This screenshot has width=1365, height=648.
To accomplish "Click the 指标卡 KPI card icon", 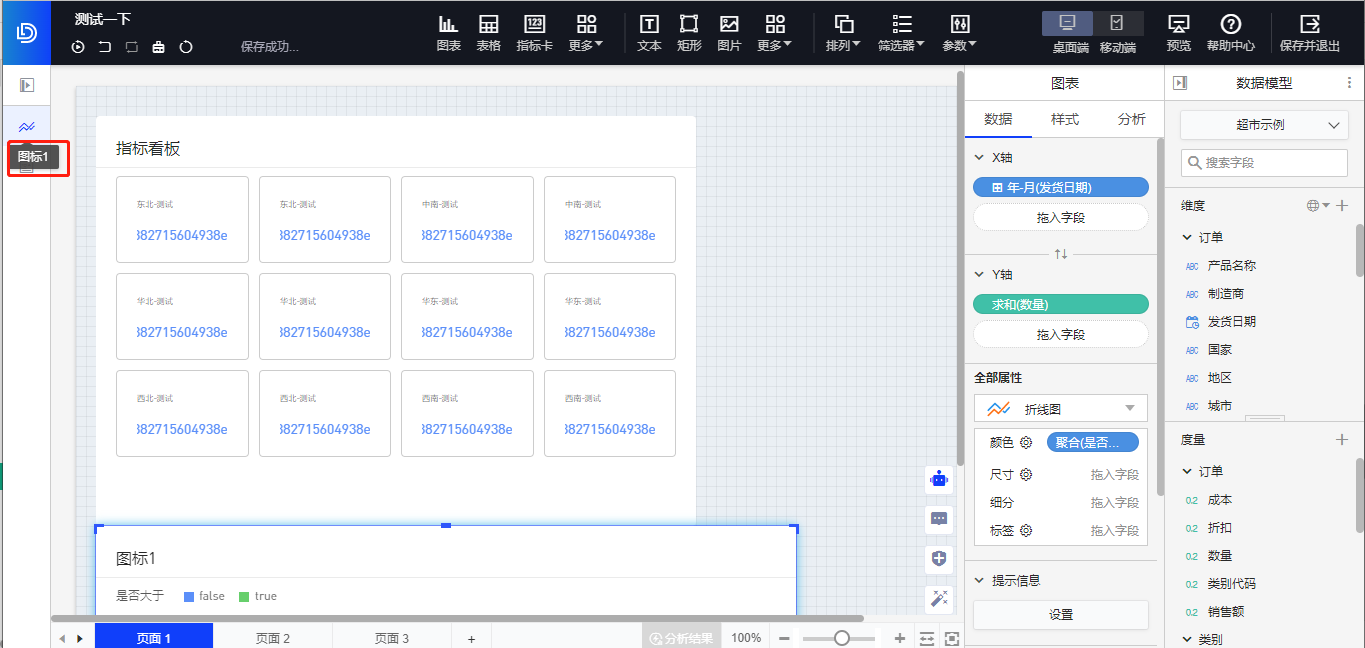I will pos(534,25).
